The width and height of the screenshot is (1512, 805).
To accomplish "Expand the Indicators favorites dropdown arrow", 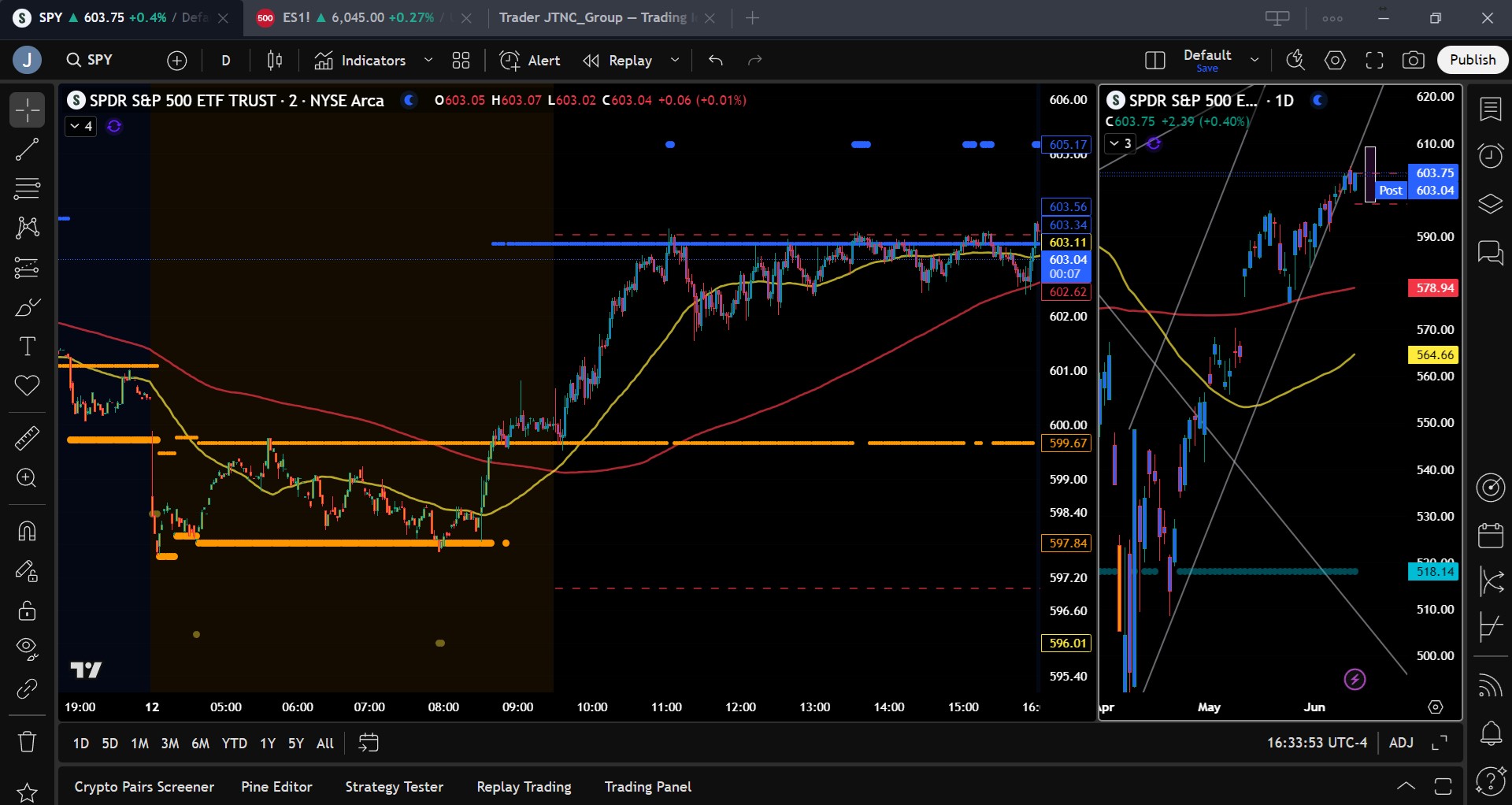I will pyautogui.click(x=428, y=61).
